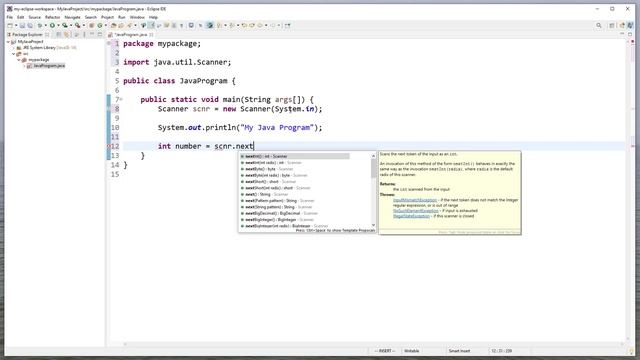Open the Help menu

pyautogui.click(x=153, y=17)
